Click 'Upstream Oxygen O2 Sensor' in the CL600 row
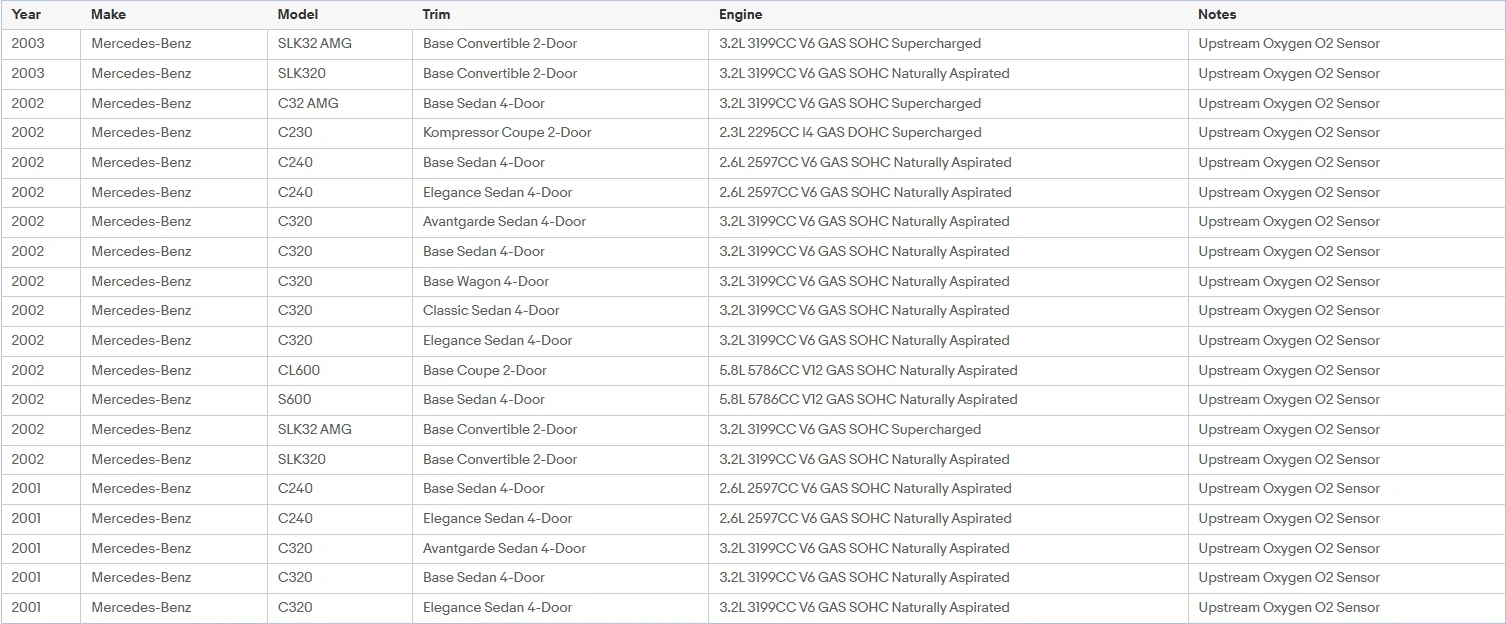Screen dimensions: 1506x624 pos(1289,370)
